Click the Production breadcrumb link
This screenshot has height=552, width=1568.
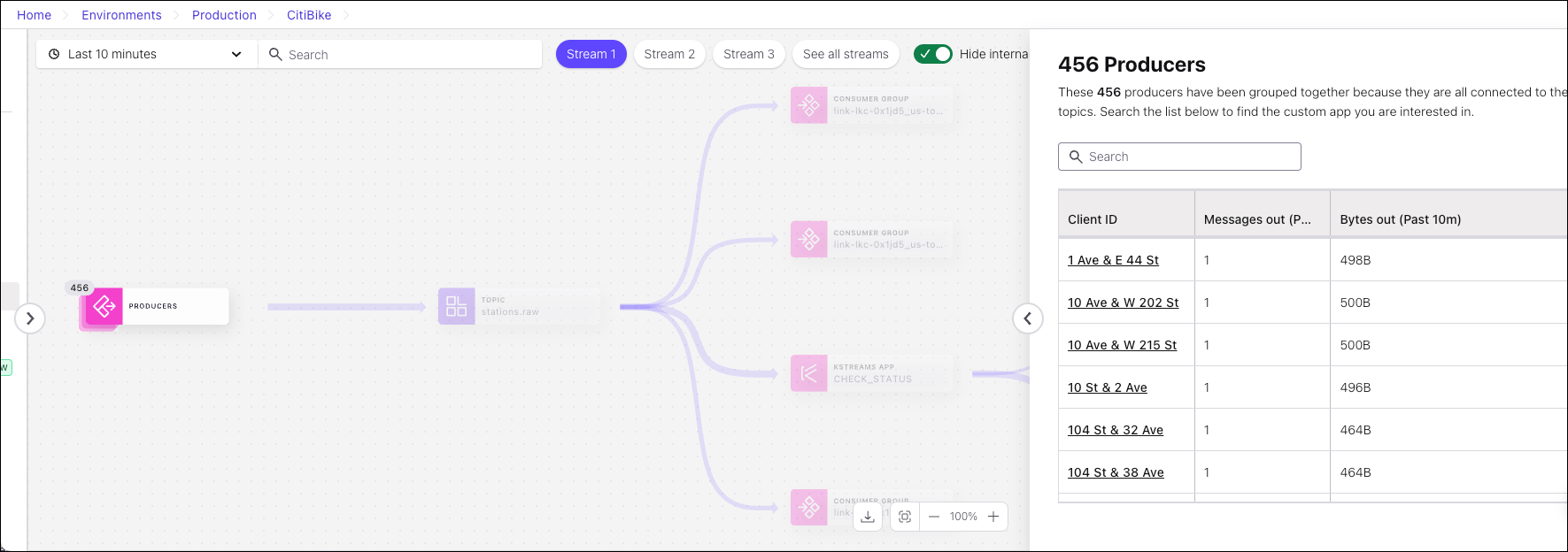[x=224, y=15]
